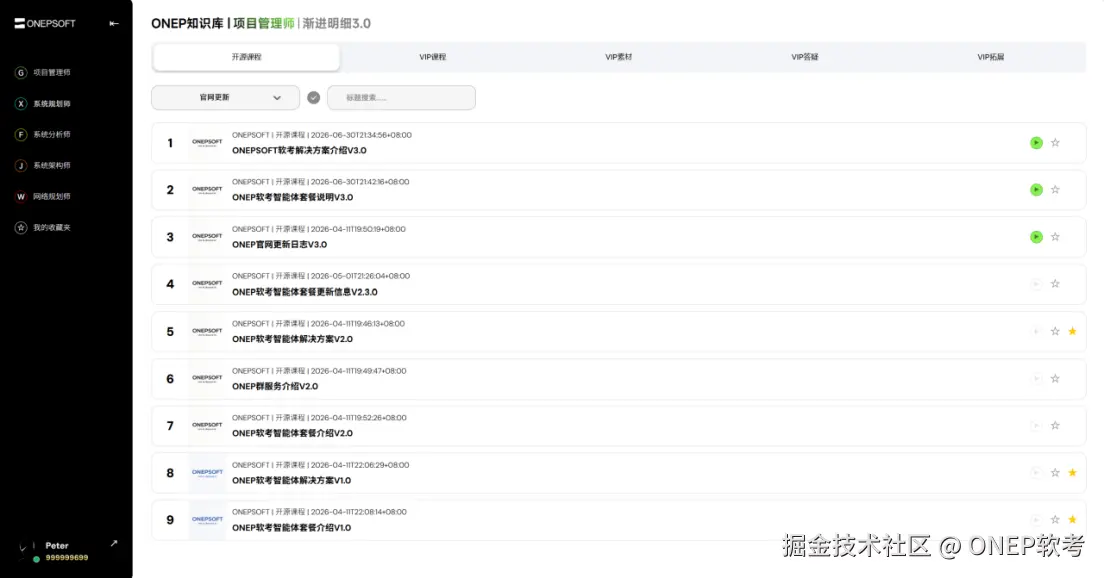Viewport: 1104px width, 578px height.
Task: Open the J icon for 系统架构师
Action: pos(21,165)
